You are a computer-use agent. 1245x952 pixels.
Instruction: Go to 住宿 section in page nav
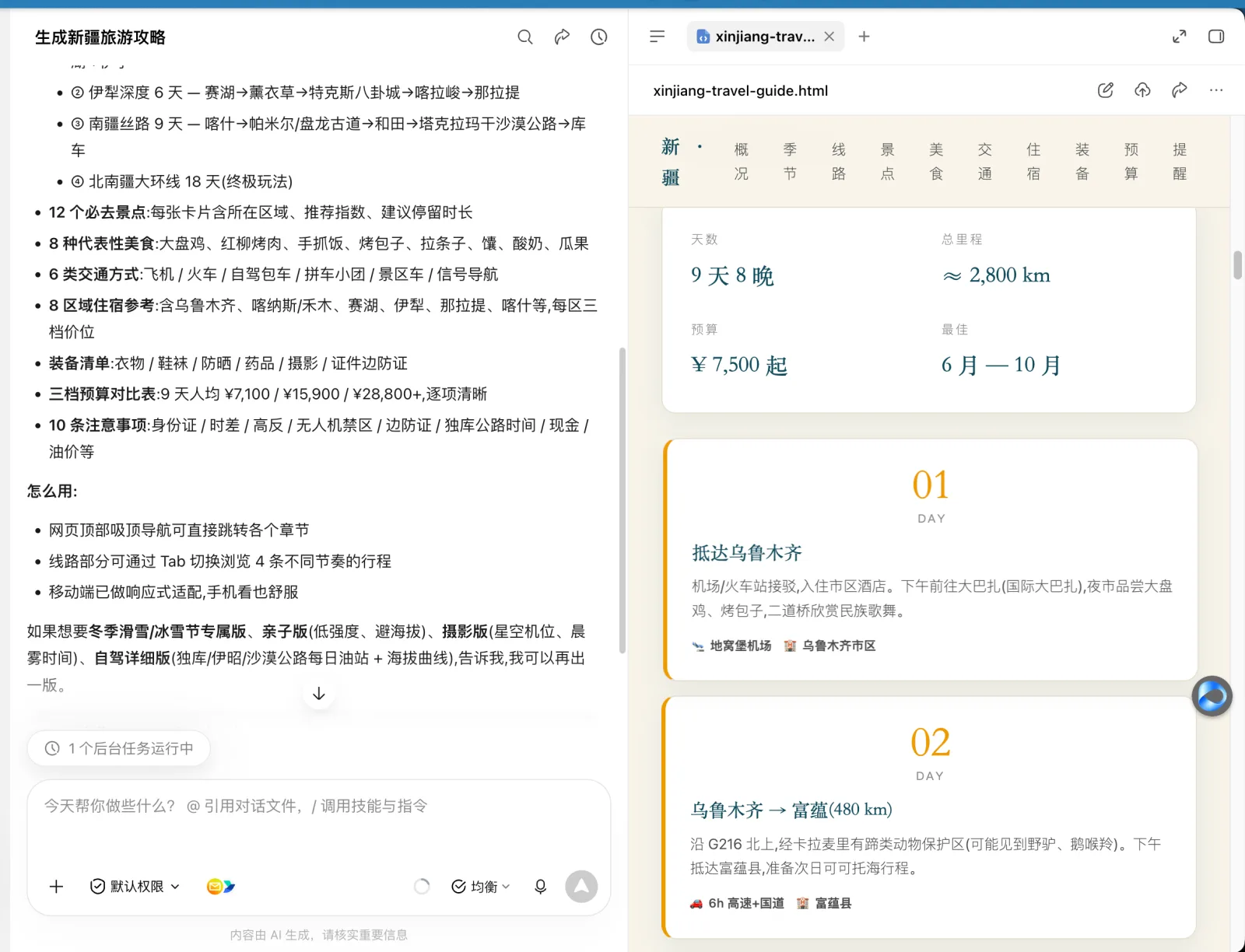1033,161
